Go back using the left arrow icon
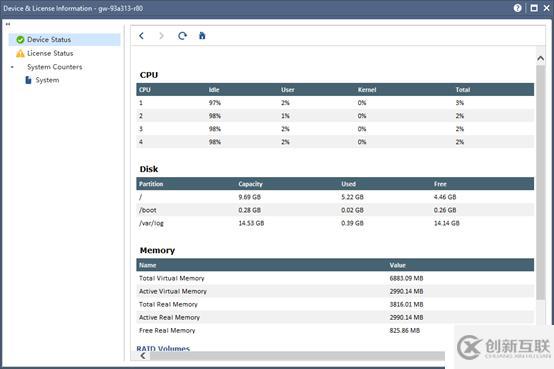 coord(141,36)
